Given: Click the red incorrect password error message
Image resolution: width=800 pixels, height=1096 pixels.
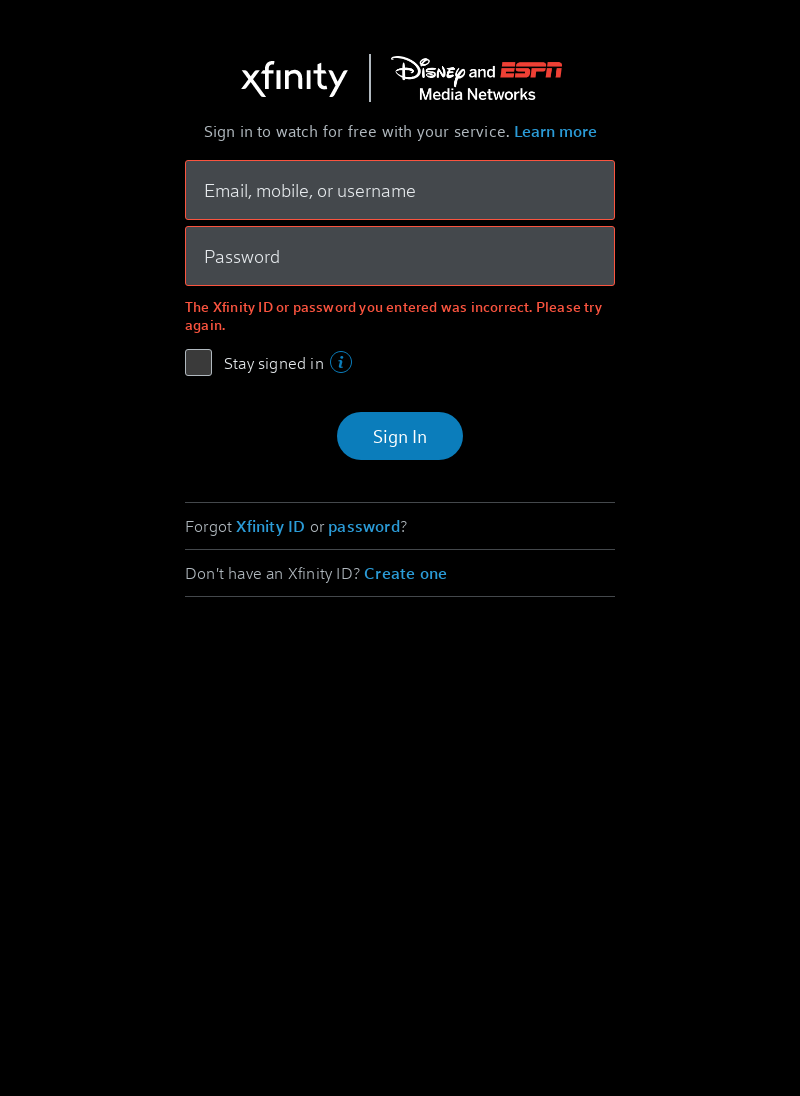Looking at the screenshot, I should 393,316.
